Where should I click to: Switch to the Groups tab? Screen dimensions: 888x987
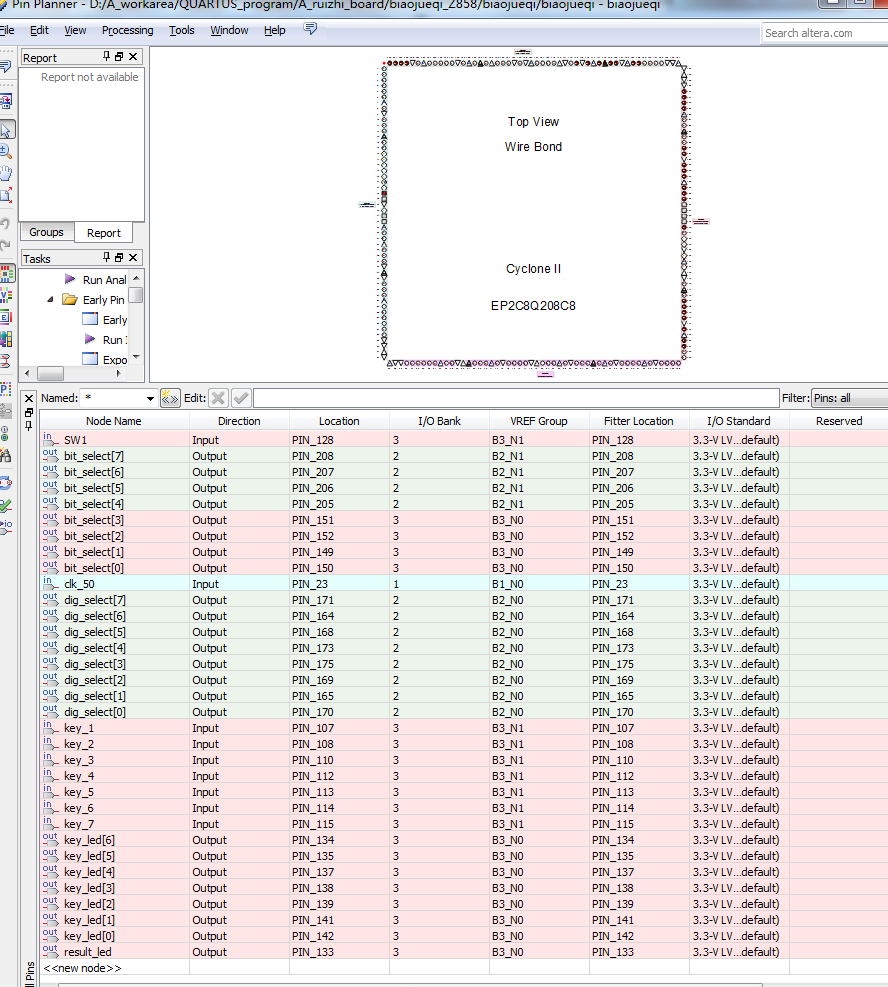pos(47,232)
